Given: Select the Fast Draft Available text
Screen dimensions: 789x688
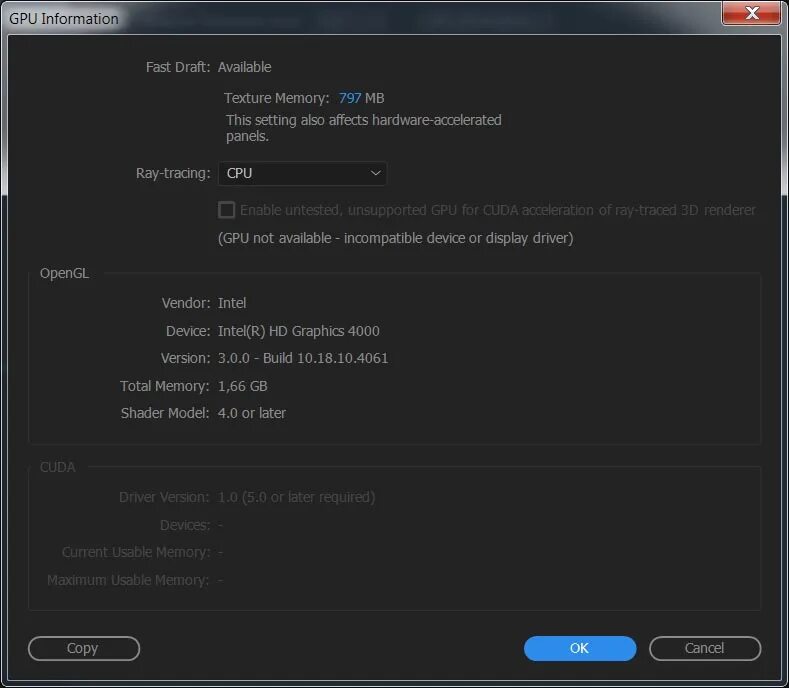Looking at the screenshot, I should pyautogui.click(x=245, y=67).
